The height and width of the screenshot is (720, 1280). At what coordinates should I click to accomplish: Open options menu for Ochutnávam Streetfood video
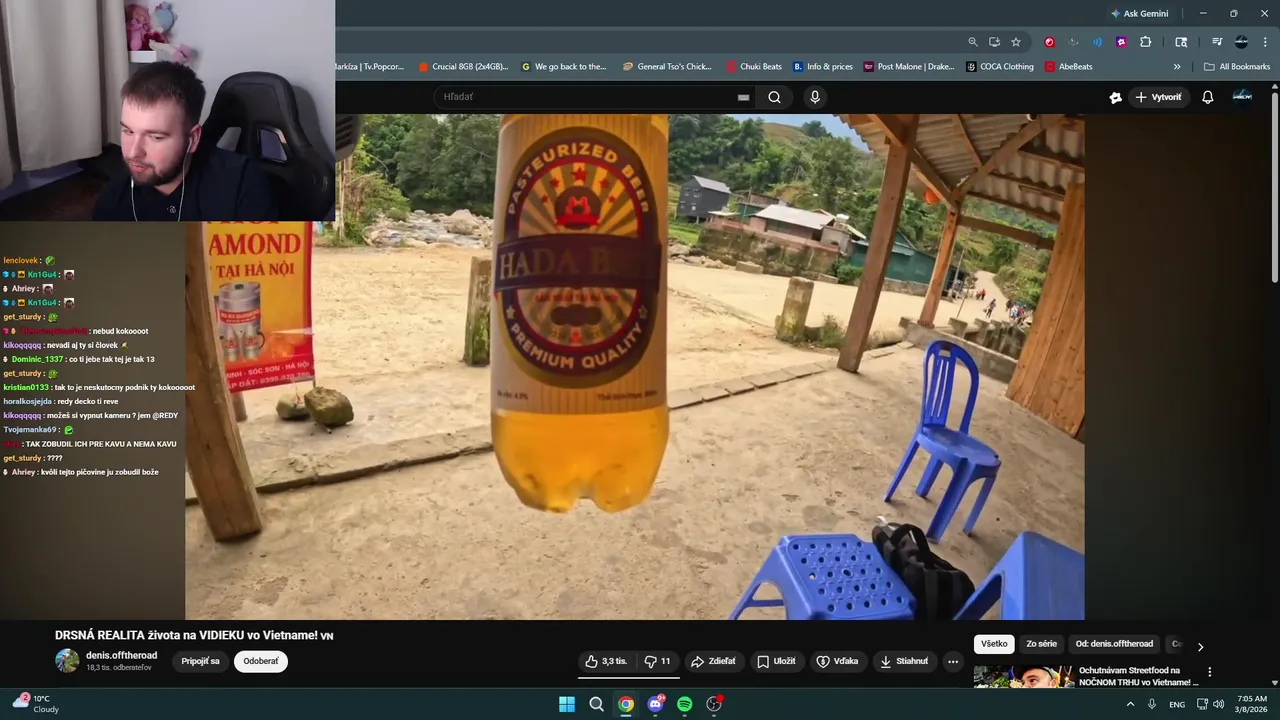(x=1209, y=672)
